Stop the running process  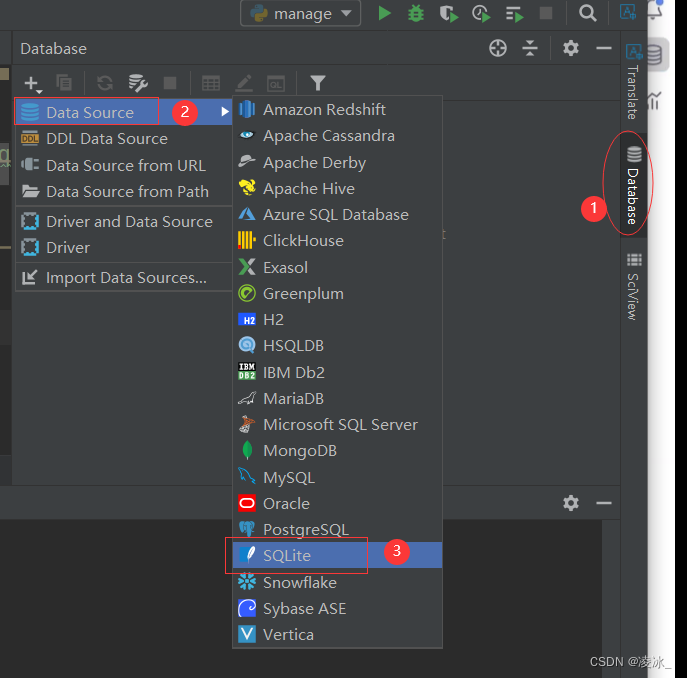pyautogui.click(x=546, y=13)
